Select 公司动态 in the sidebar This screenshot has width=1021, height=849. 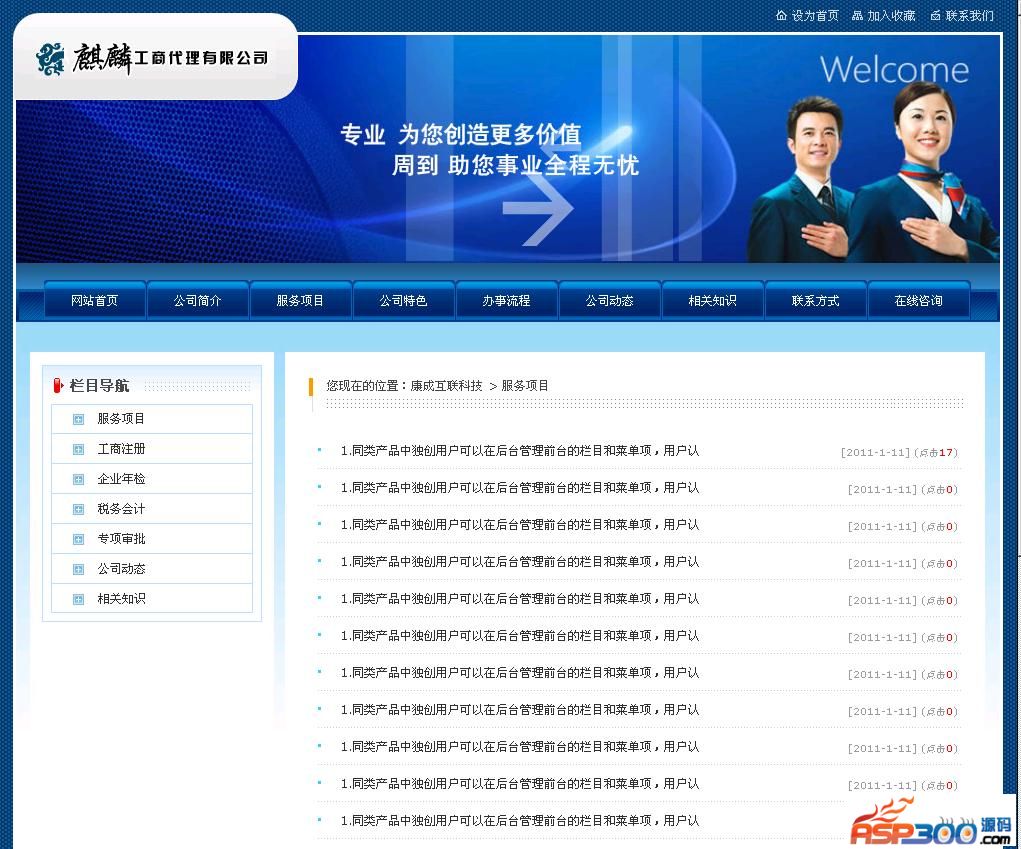[121, 568]
